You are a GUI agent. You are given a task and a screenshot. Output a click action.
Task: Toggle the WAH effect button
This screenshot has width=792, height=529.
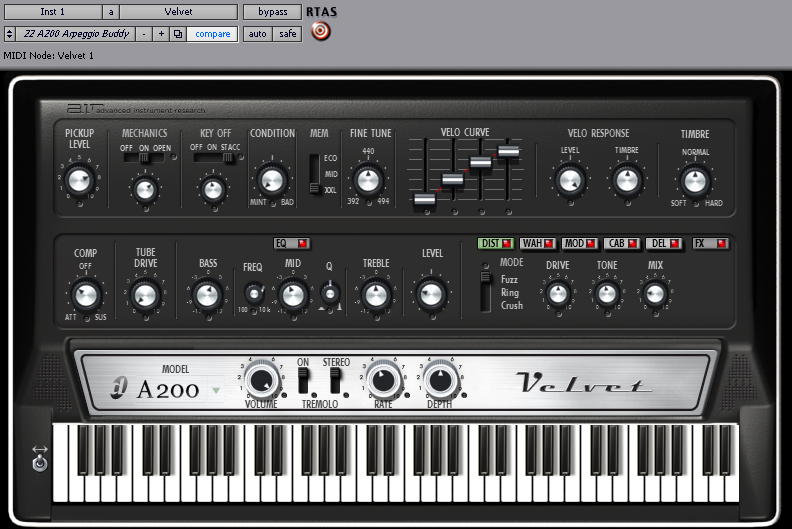pyautogui.click(x=538, y=244)
